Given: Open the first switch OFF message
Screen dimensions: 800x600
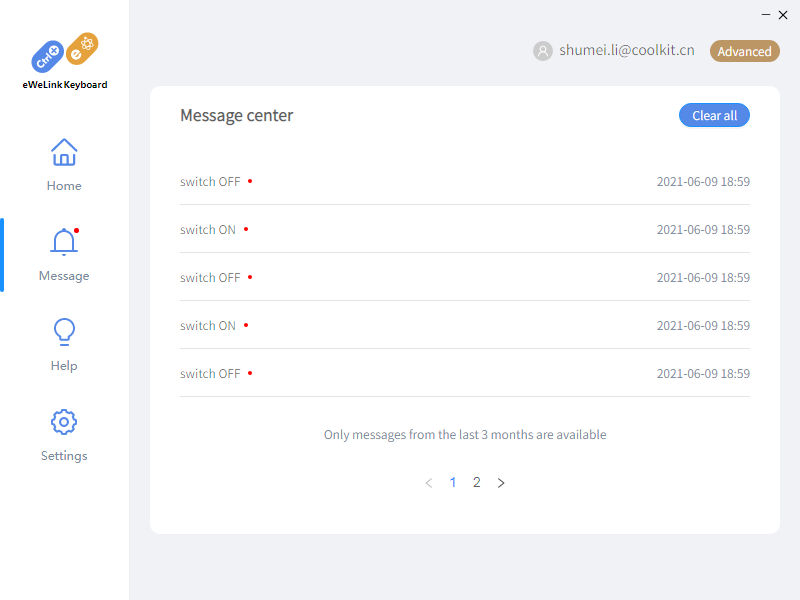Looking at the screenshot, I should click(x=211, y=182).
